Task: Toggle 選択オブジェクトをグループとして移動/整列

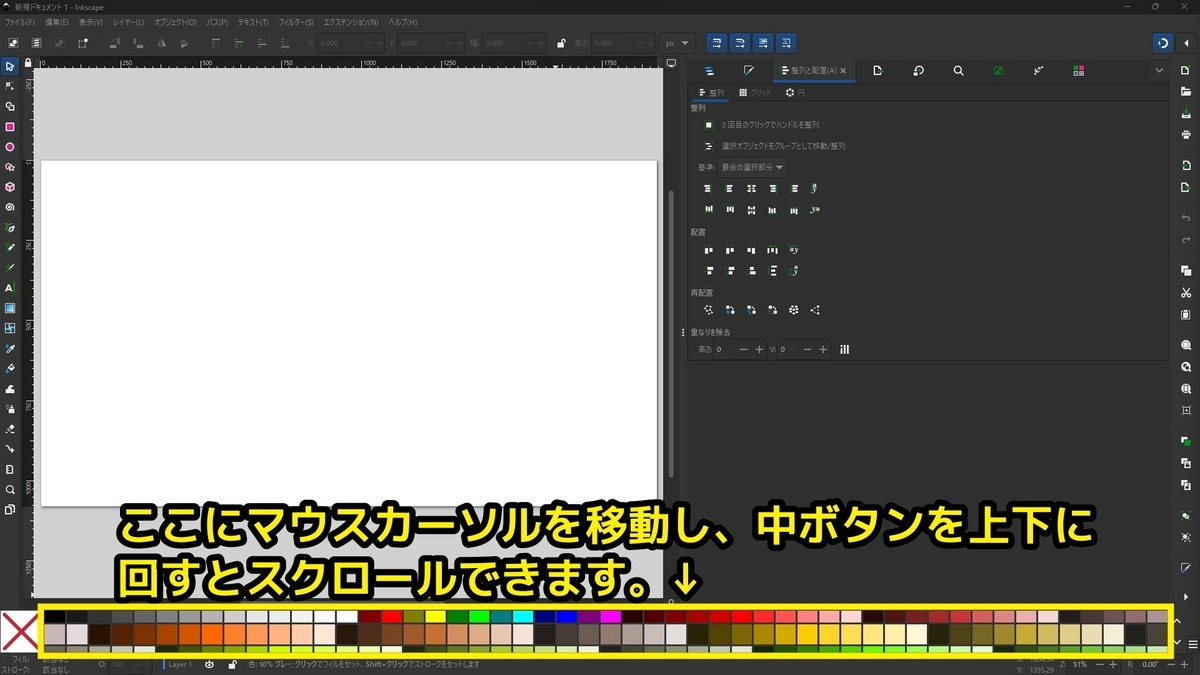Action: [x=706, y=146]
